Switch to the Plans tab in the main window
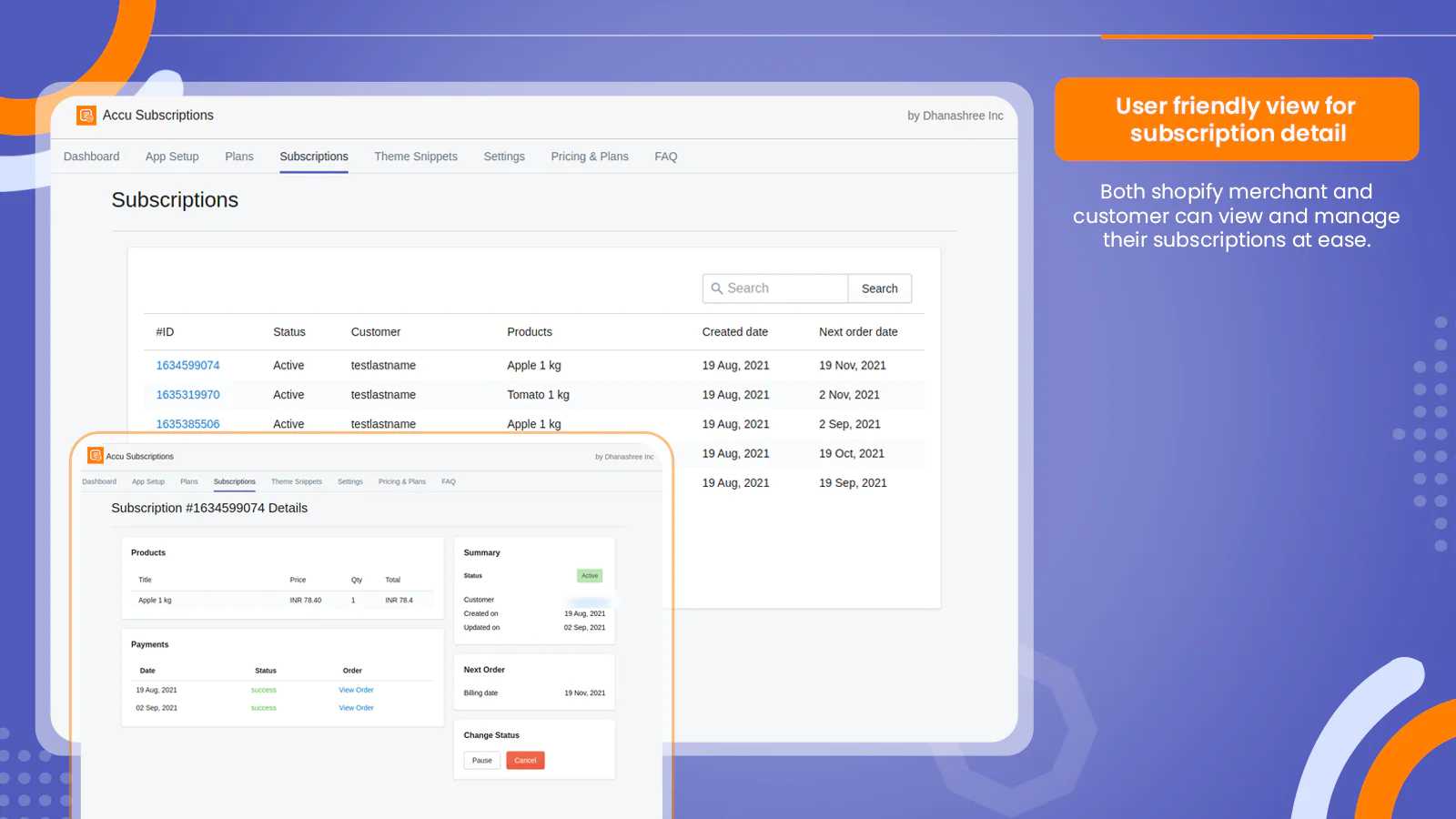The width and height of the screenshot is (1456, 819). coord(239,157)
